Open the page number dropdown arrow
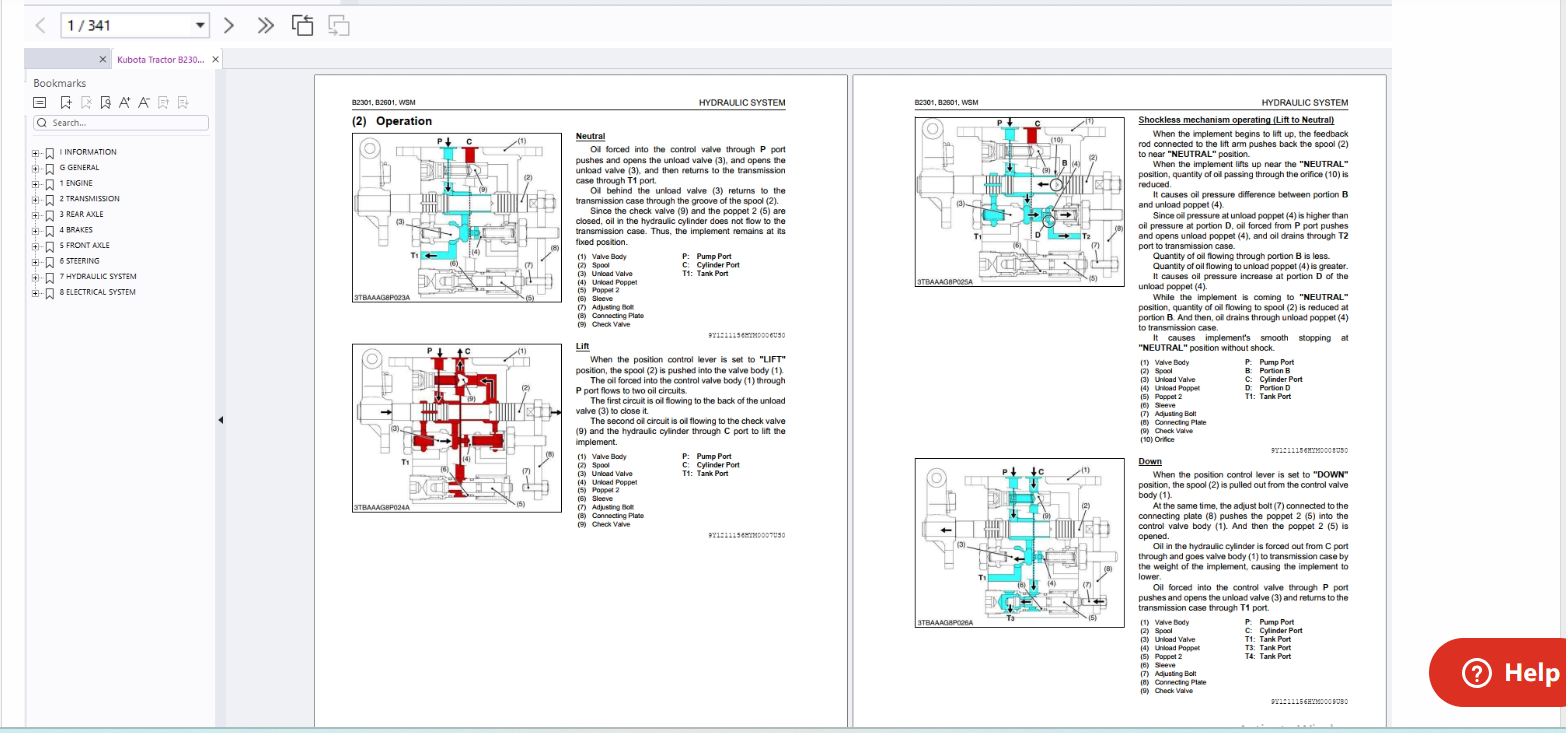This screenshot has height=733, width=1566. click(x=200, y=25)
